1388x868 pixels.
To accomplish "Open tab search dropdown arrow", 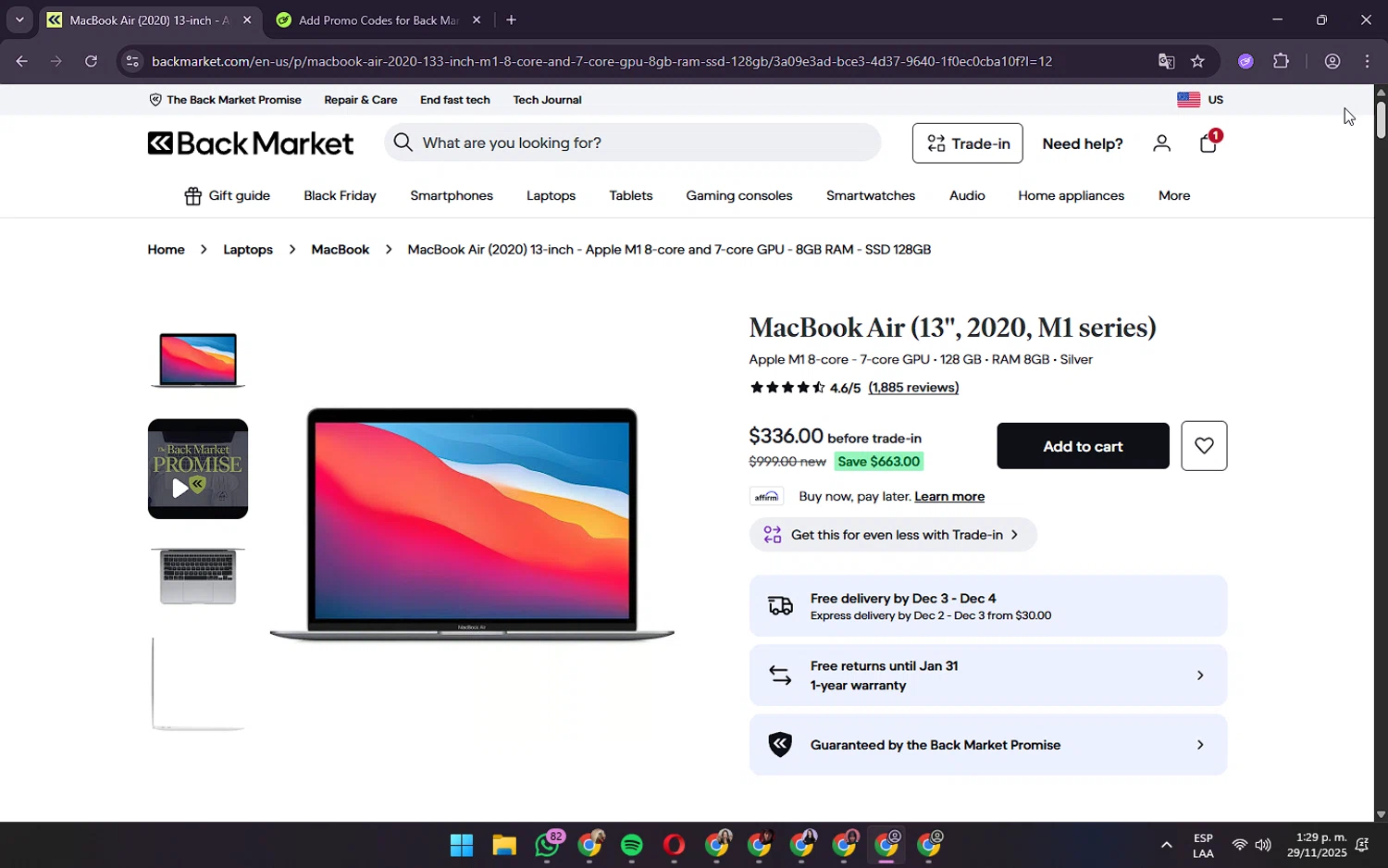I will tap(19, 19).
